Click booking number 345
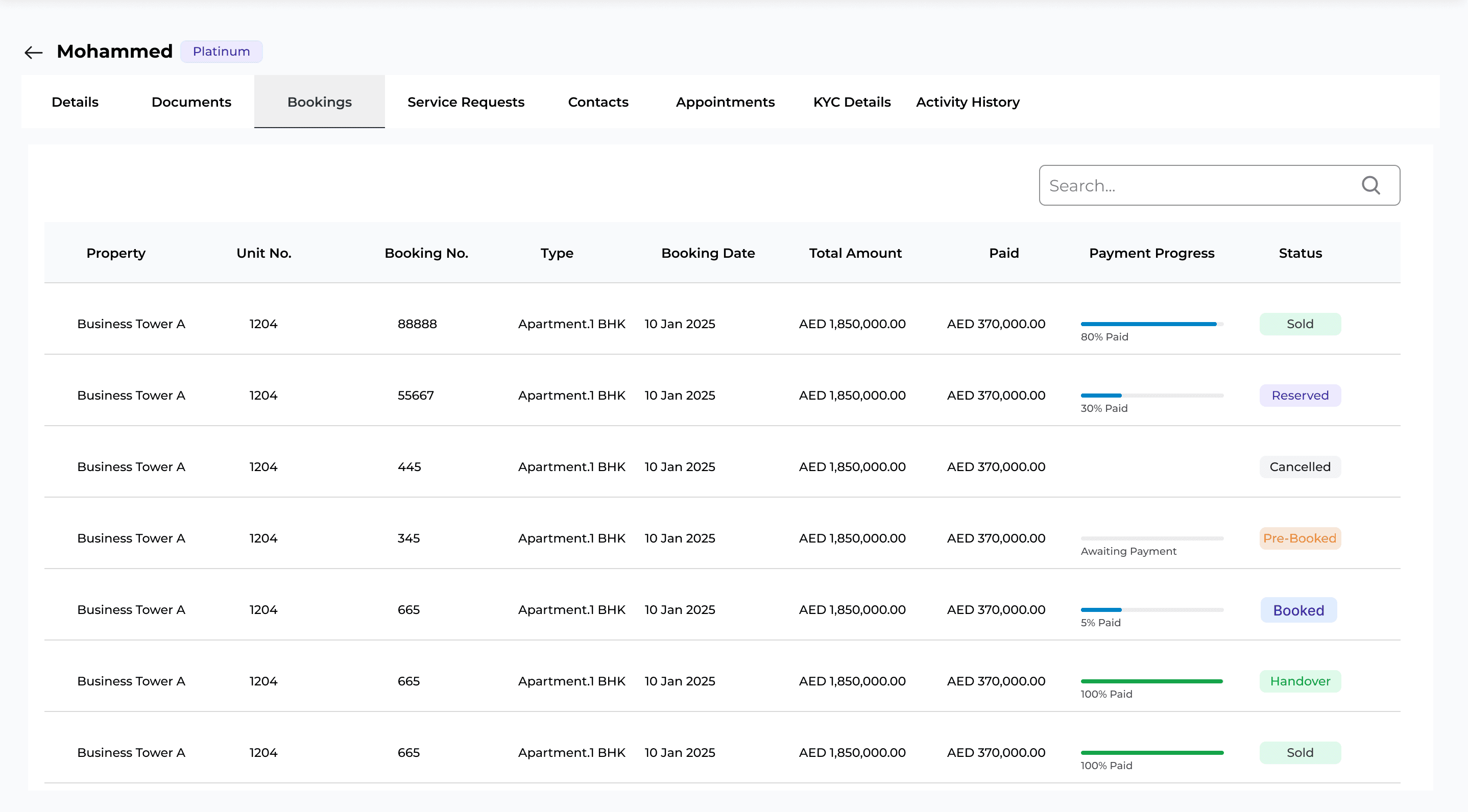 point(408,538)
